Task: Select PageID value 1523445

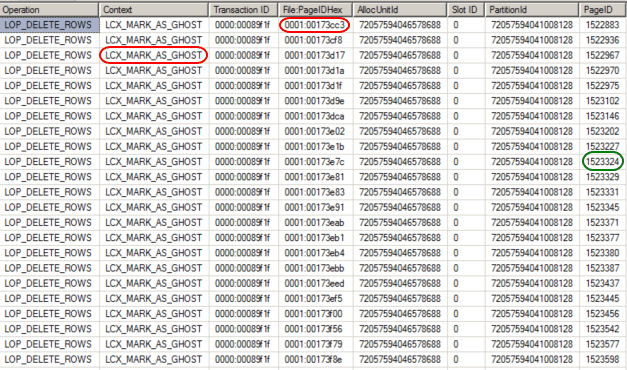Action: click(x=603, y=298)
